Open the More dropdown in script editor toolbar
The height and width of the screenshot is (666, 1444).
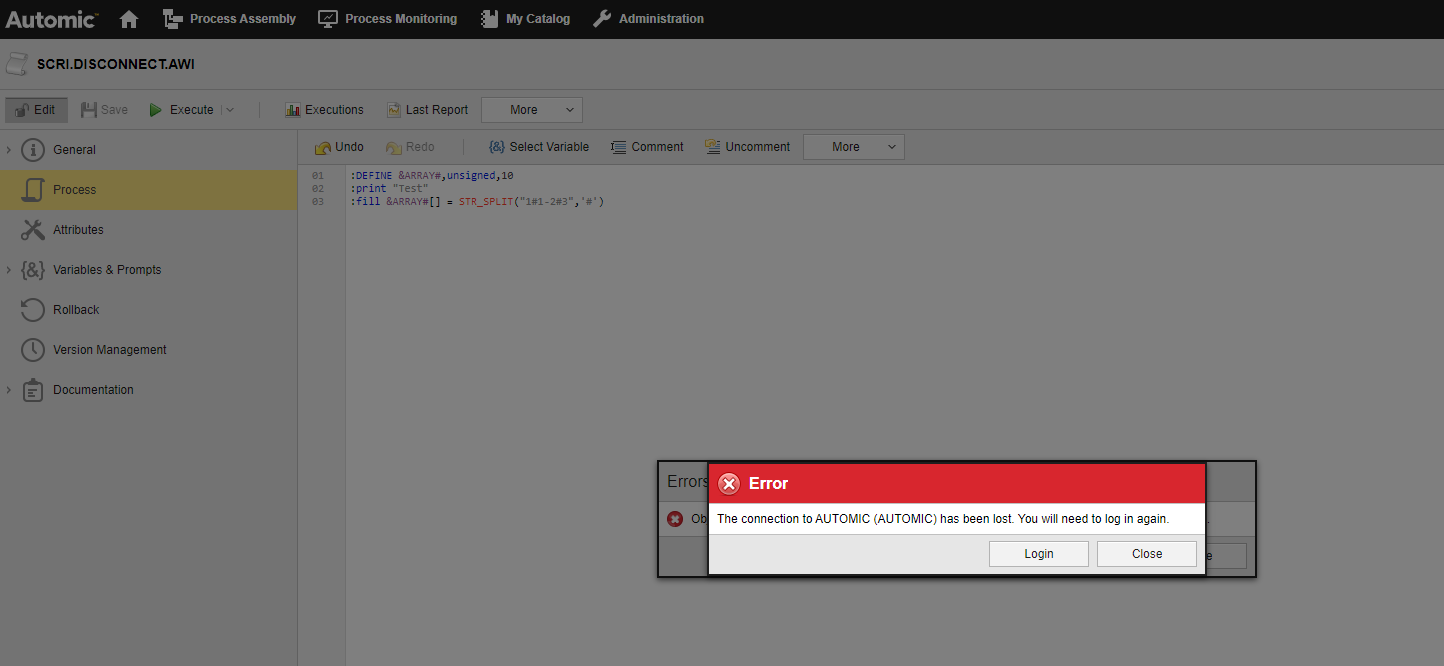pos(853,147)
